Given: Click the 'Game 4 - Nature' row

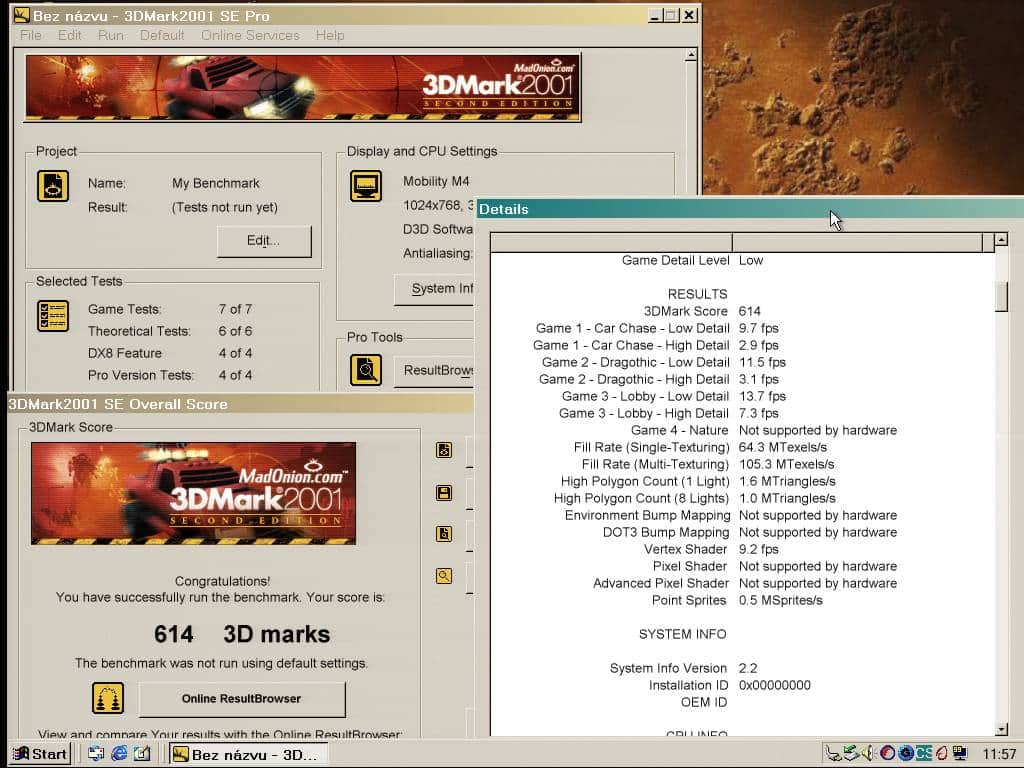Looking at the screenshot, I should point(743,430).
